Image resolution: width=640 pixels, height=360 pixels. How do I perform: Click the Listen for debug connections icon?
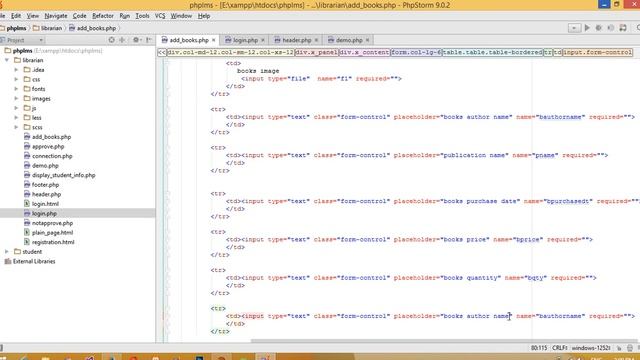click(x=611, y=28)
